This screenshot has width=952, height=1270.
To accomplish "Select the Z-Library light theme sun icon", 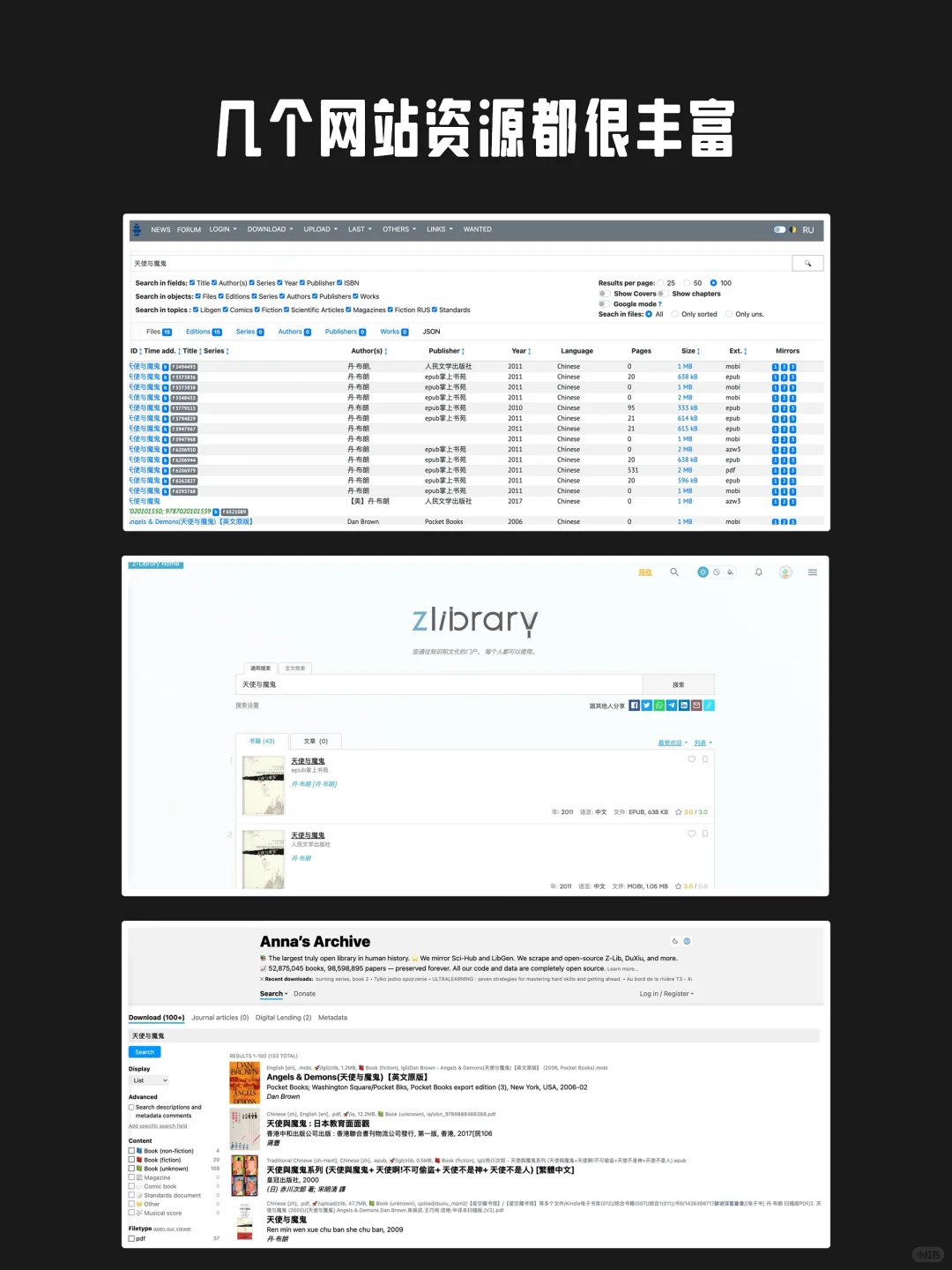I will [703, 572].
